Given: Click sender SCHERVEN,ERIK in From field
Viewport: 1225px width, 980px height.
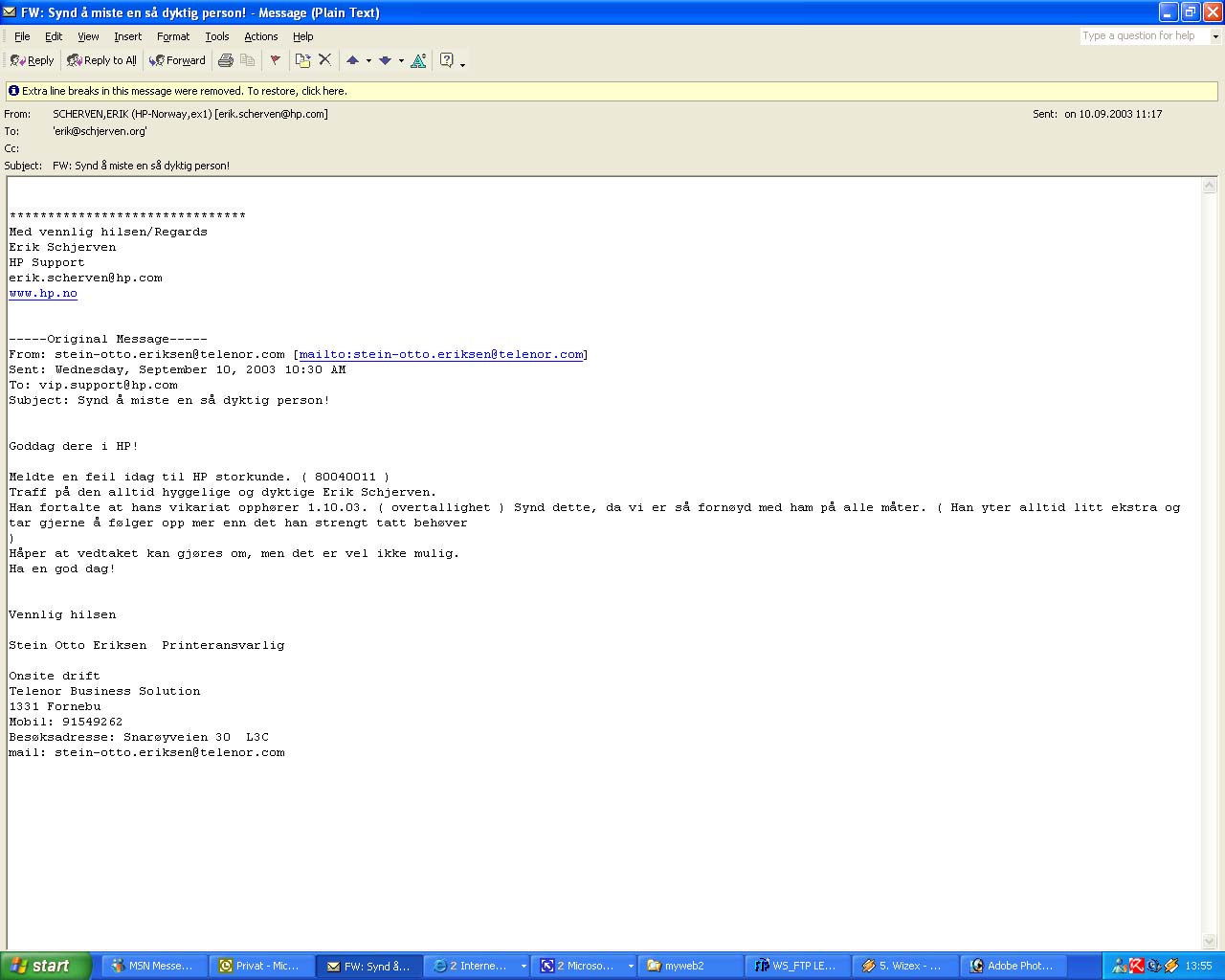Looking at the screenshot, I should 189,114.
